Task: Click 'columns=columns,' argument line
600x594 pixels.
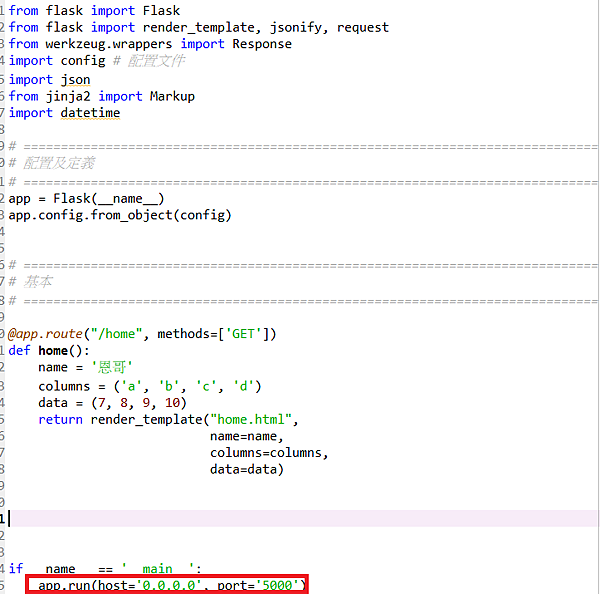Action: (x=269, y=453)
